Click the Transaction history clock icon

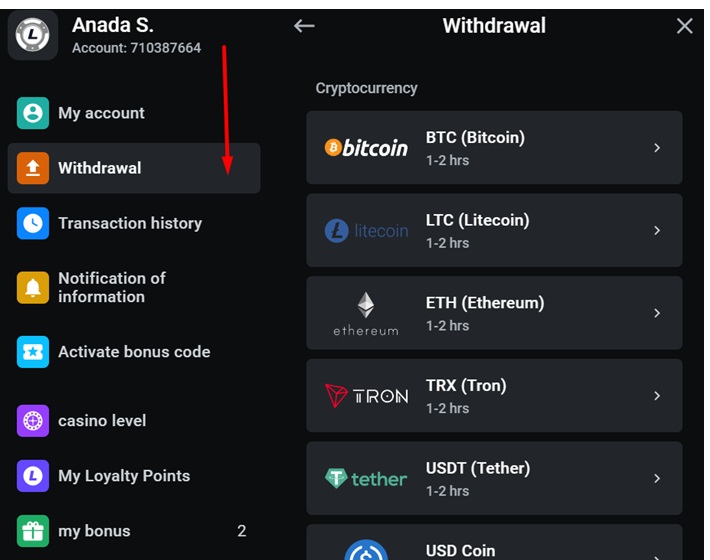[x=33, y=223]
